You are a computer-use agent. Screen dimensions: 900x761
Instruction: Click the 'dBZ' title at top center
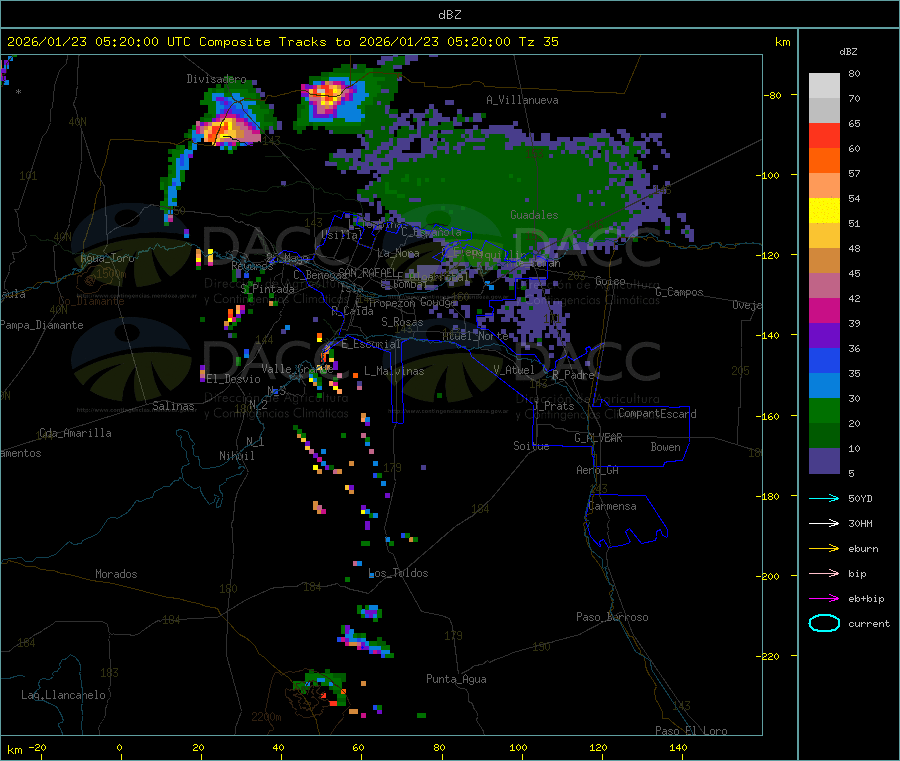tap(449, 14)
